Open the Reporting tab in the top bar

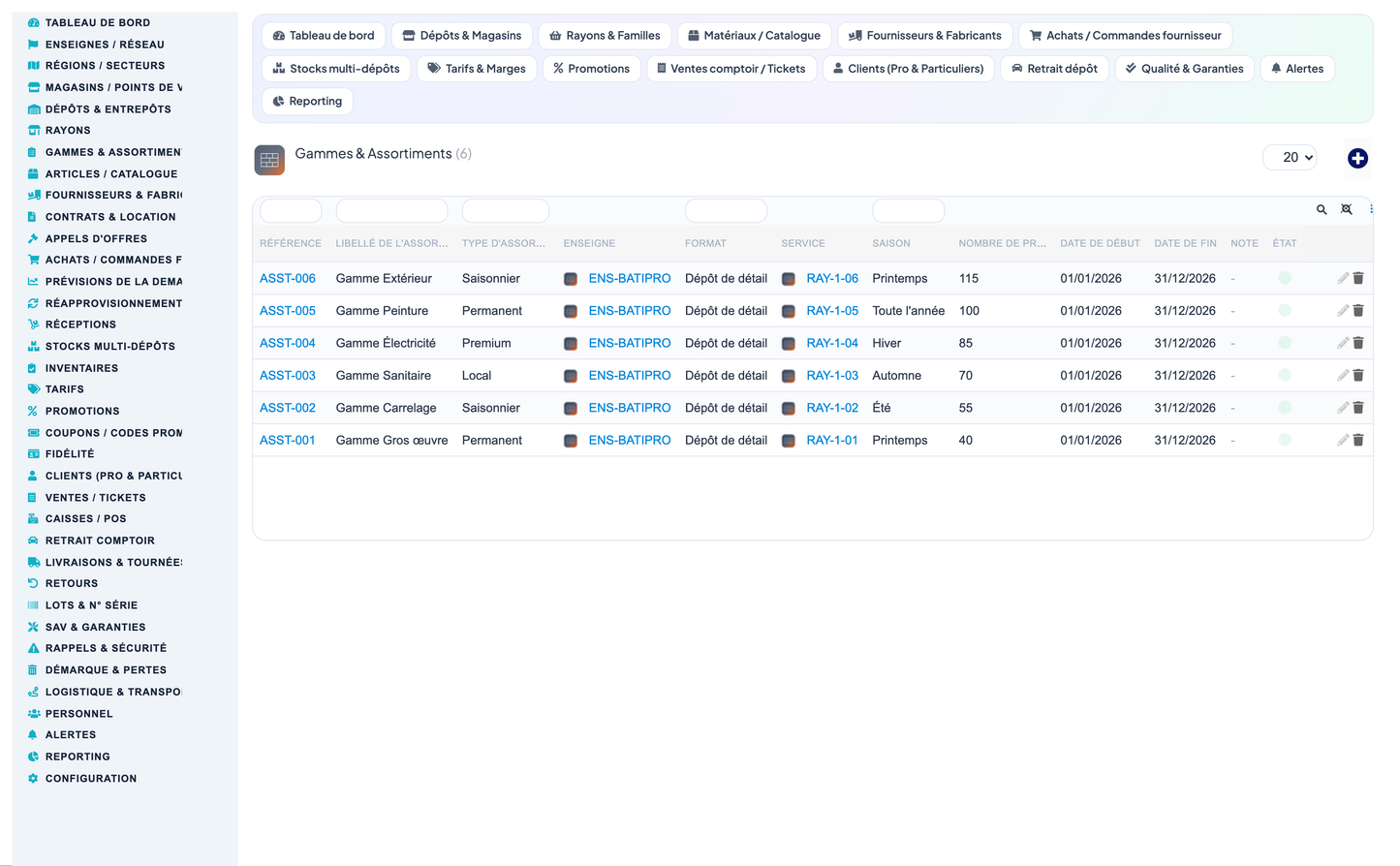[307, 101]
